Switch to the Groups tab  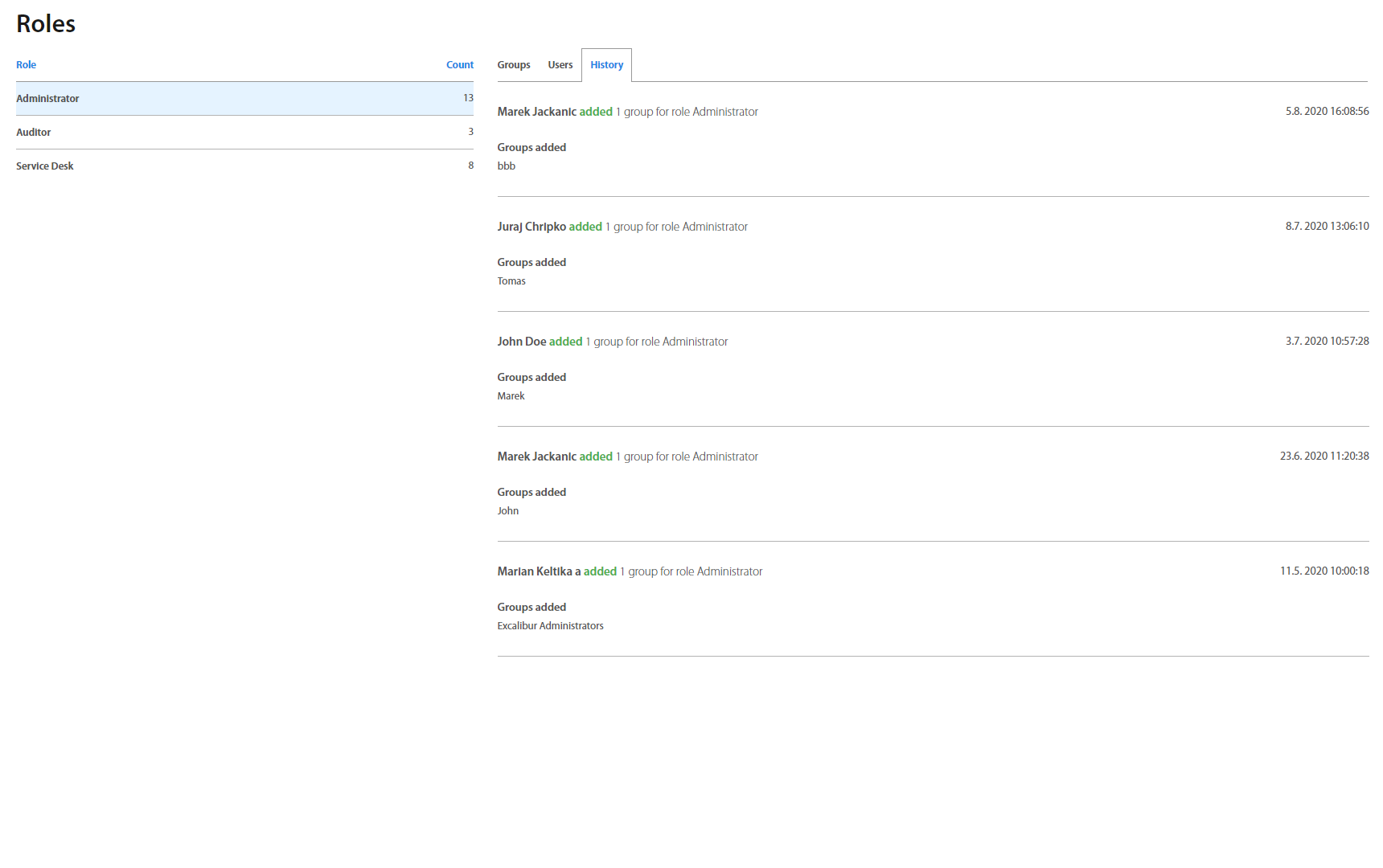(513, 65)
